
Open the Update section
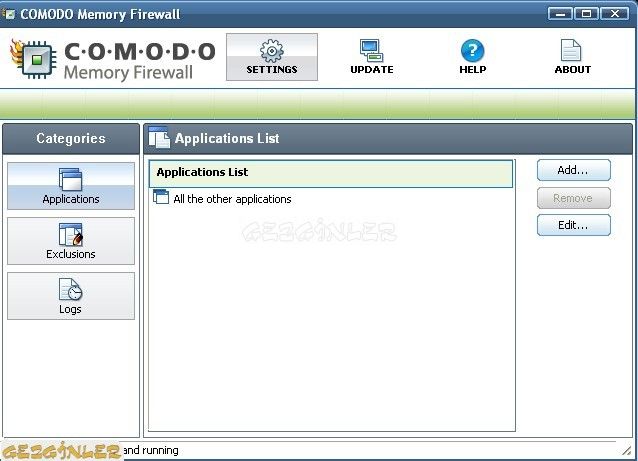(x=371, y=57)
